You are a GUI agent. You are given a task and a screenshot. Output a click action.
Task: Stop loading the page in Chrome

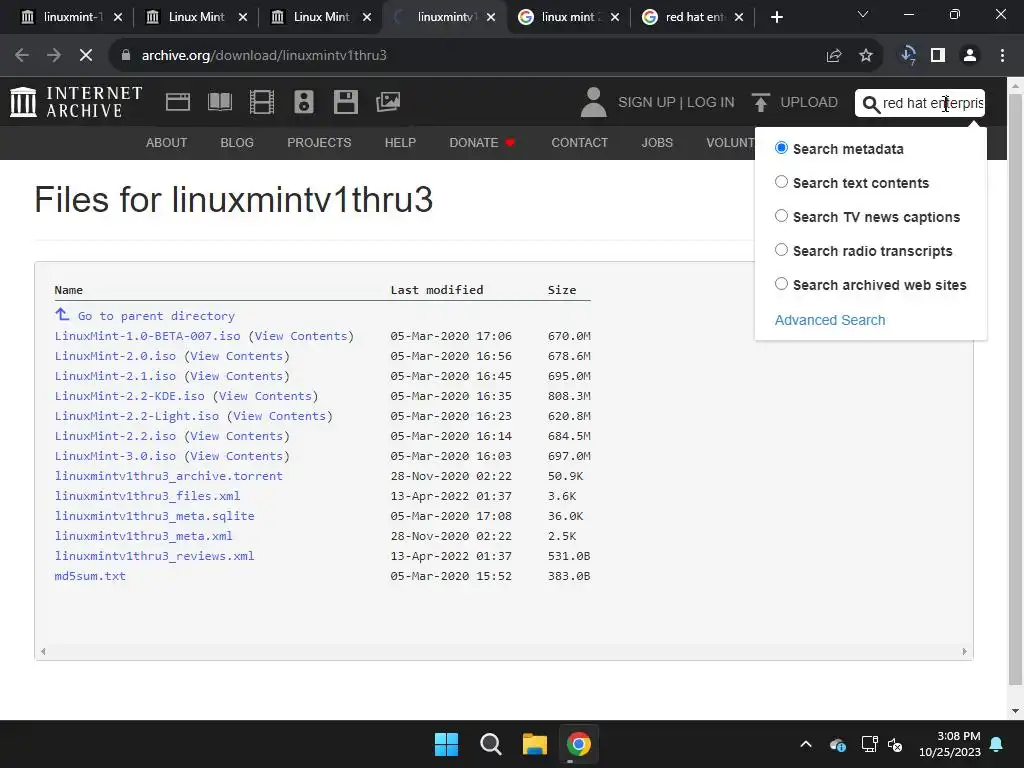(86, 56)
